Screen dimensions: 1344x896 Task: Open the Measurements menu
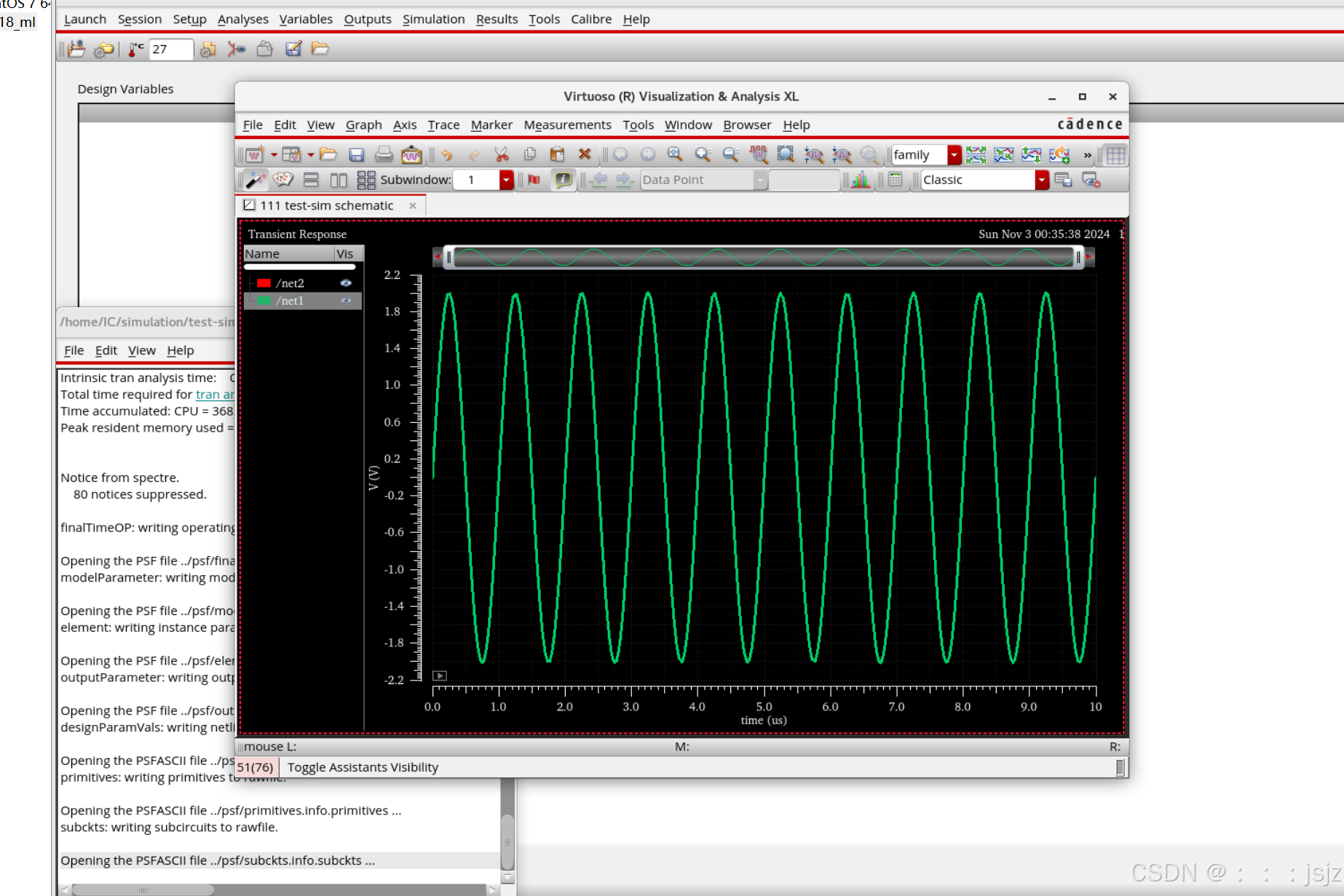(x=567, y=124)
